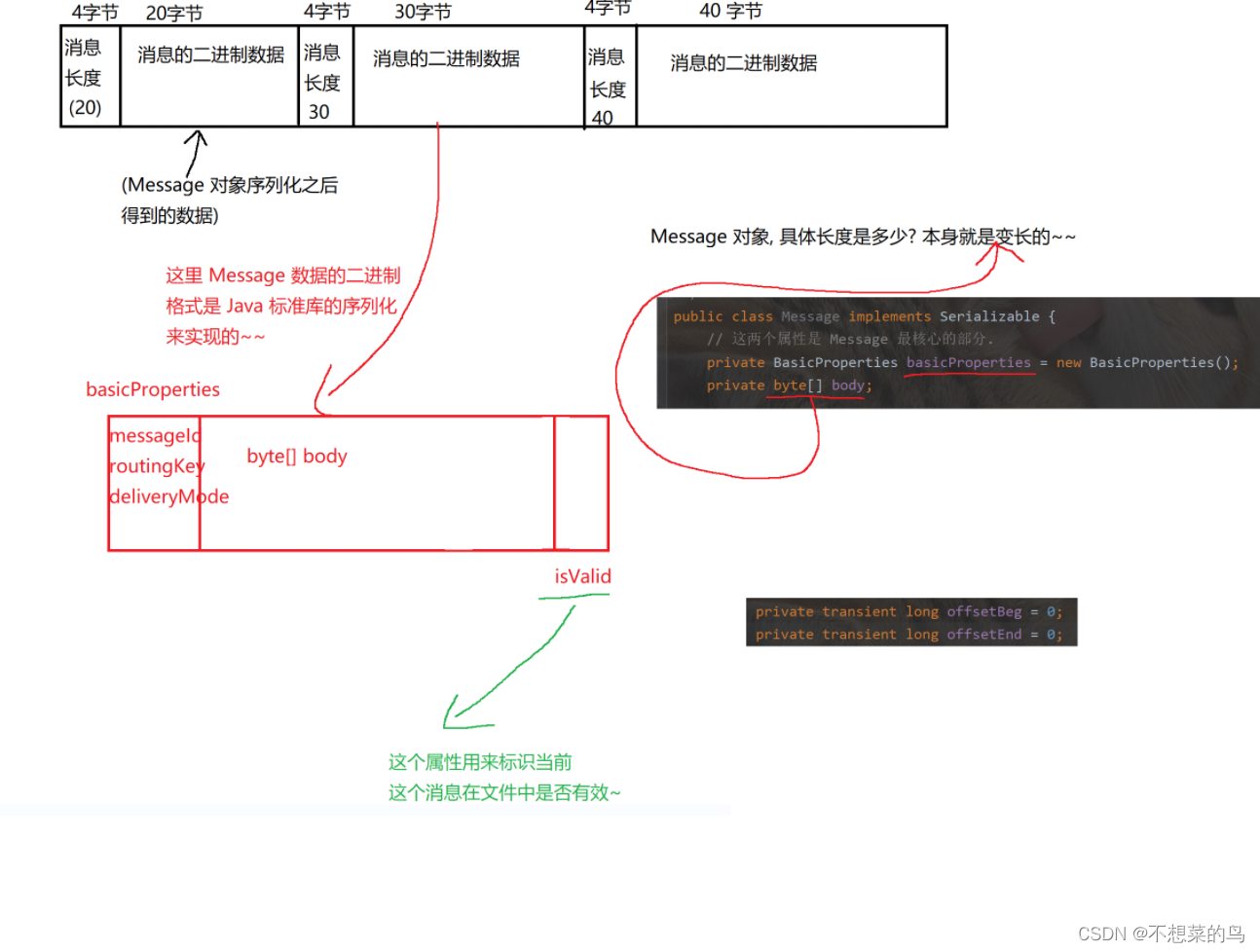
Task: Click the red "byte[] body" label
Action: click(x=297, y=457)
